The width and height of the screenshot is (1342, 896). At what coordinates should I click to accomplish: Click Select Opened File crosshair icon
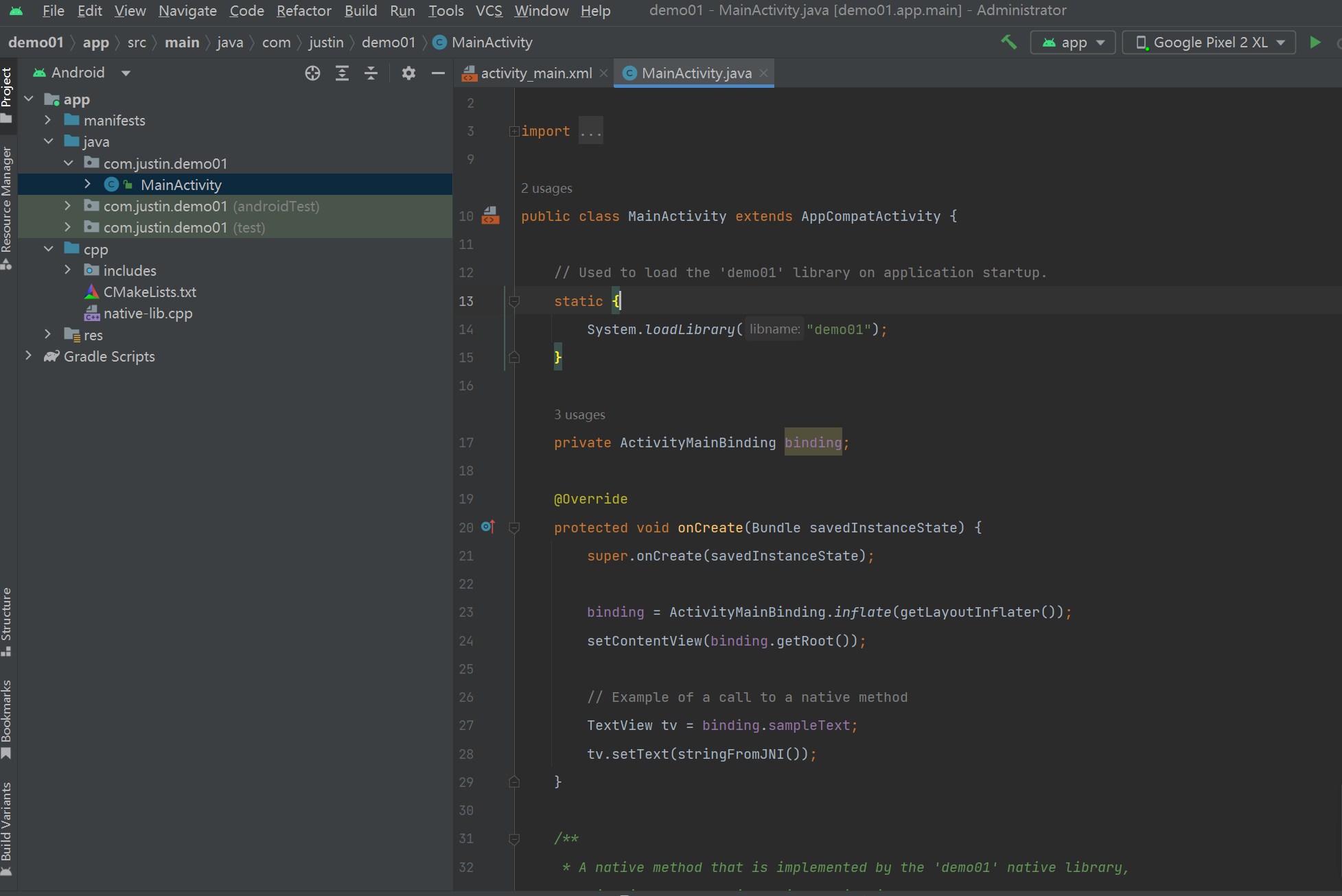pyautogui.click(x=312, y=73)
